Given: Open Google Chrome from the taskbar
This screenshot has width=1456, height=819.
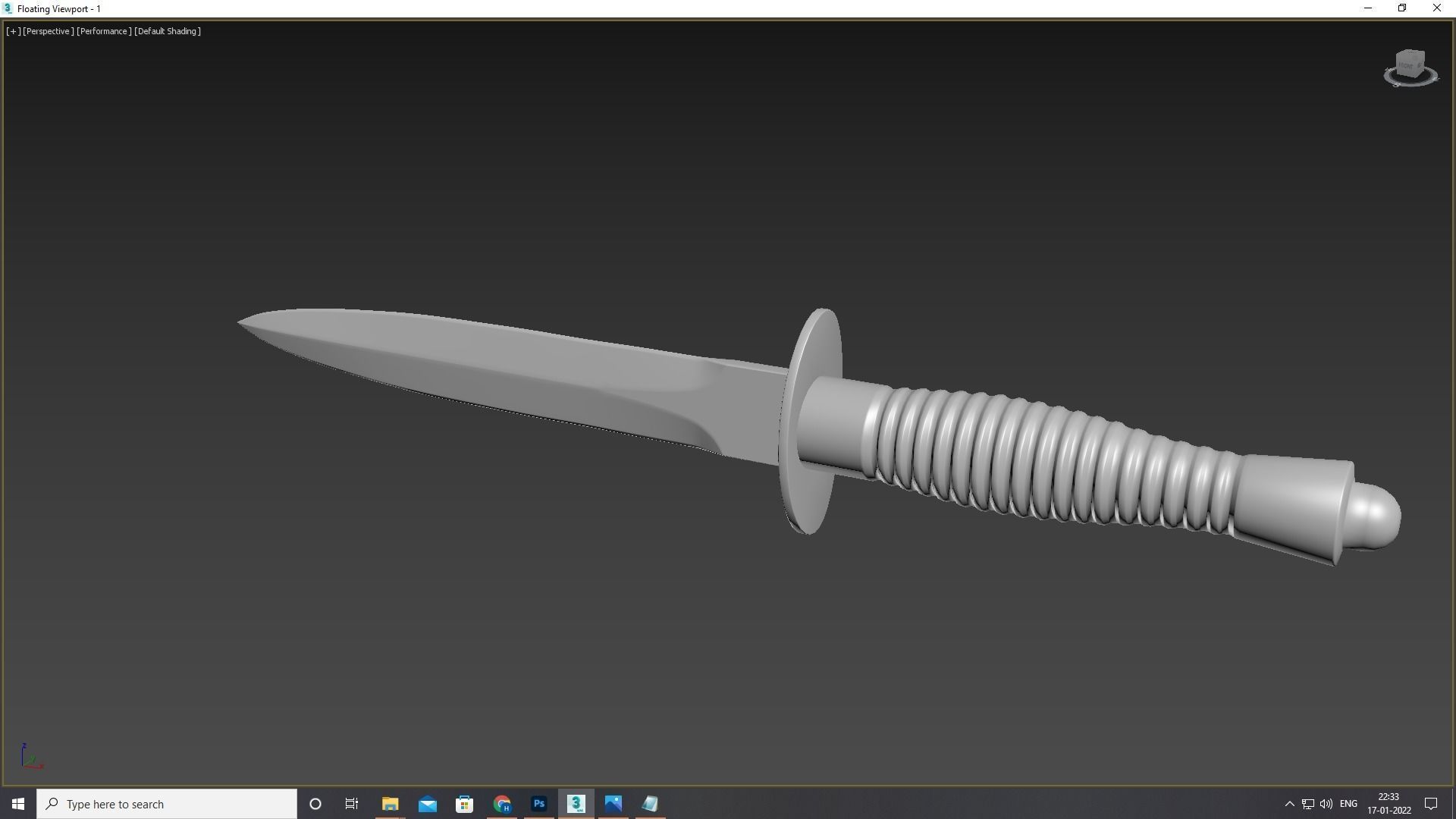Looking at the screenshot, I should tap(502, 804).
